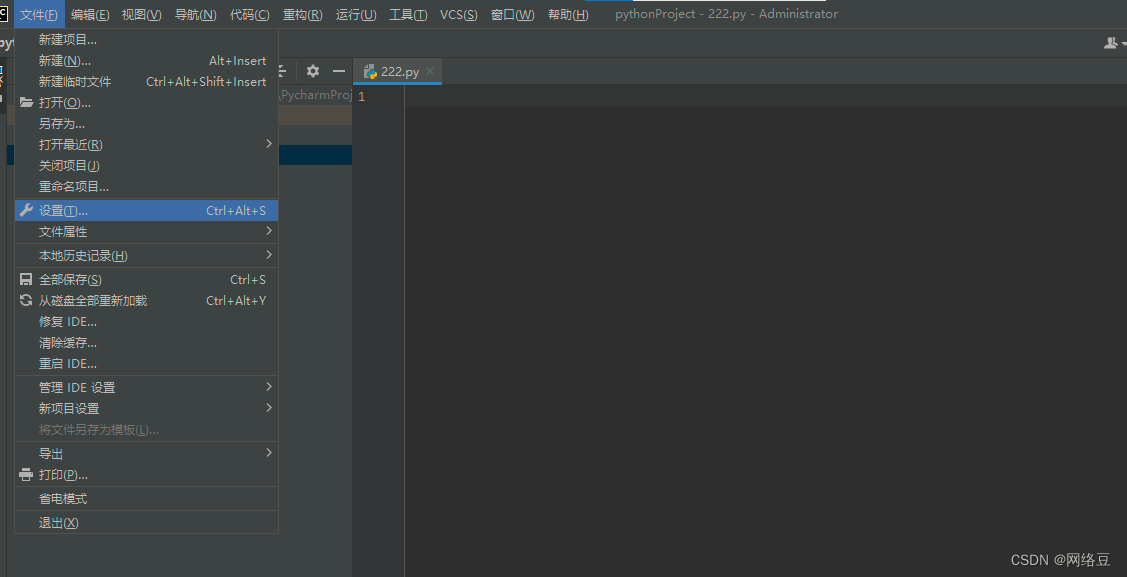Click into the editor's first line
1127x577 pixels.
765,96
